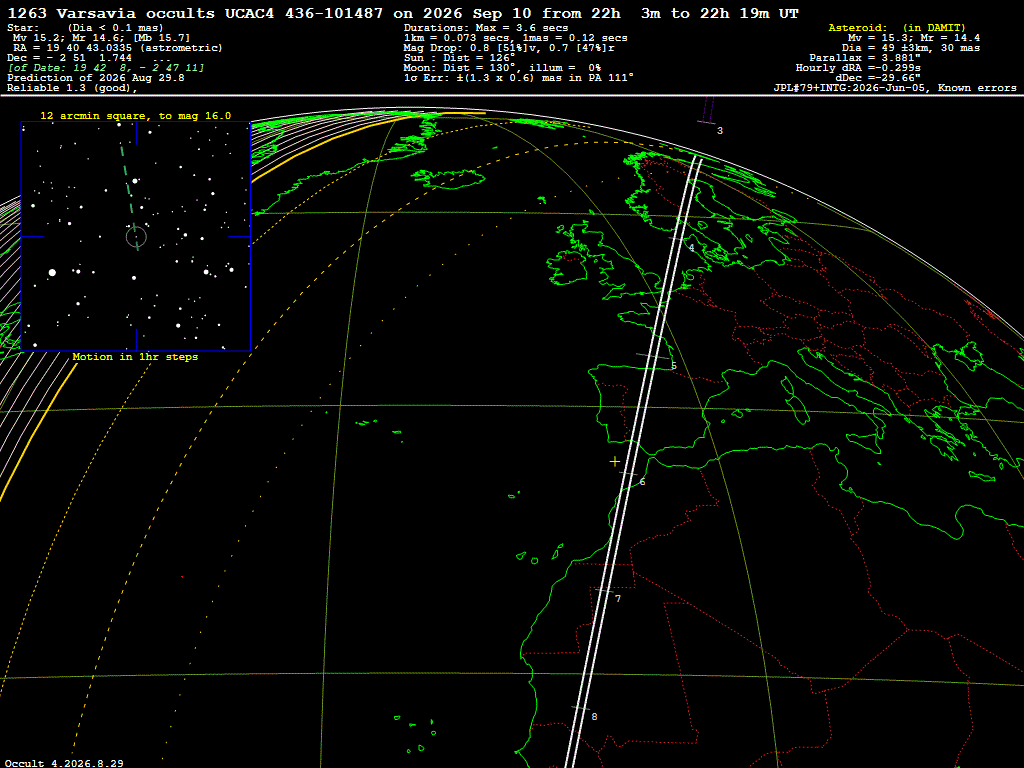This screenshot has height=768, width=1024.
Task: Click the brightest star in the finder chart
Action: tap(52, 272)
